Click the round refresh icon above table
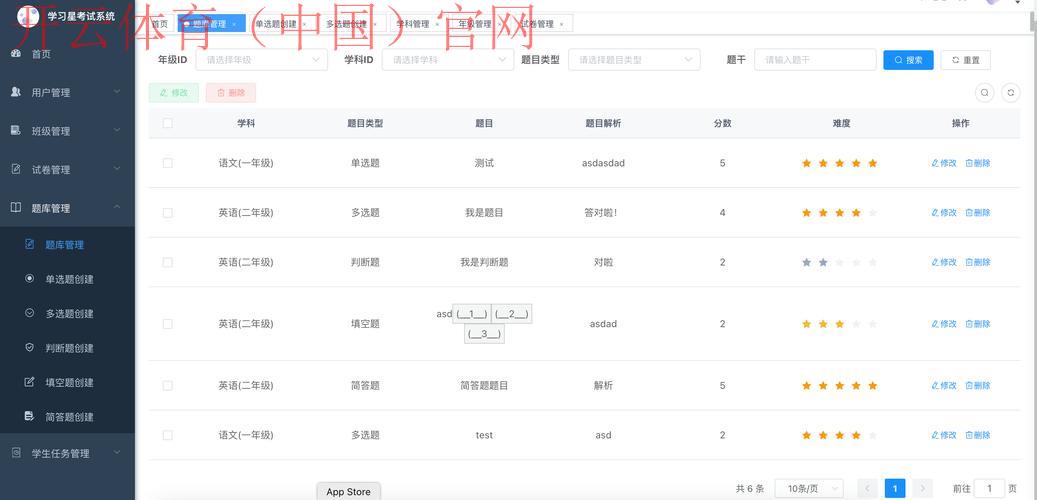 pyautogui.click(x=1011, y=93)
